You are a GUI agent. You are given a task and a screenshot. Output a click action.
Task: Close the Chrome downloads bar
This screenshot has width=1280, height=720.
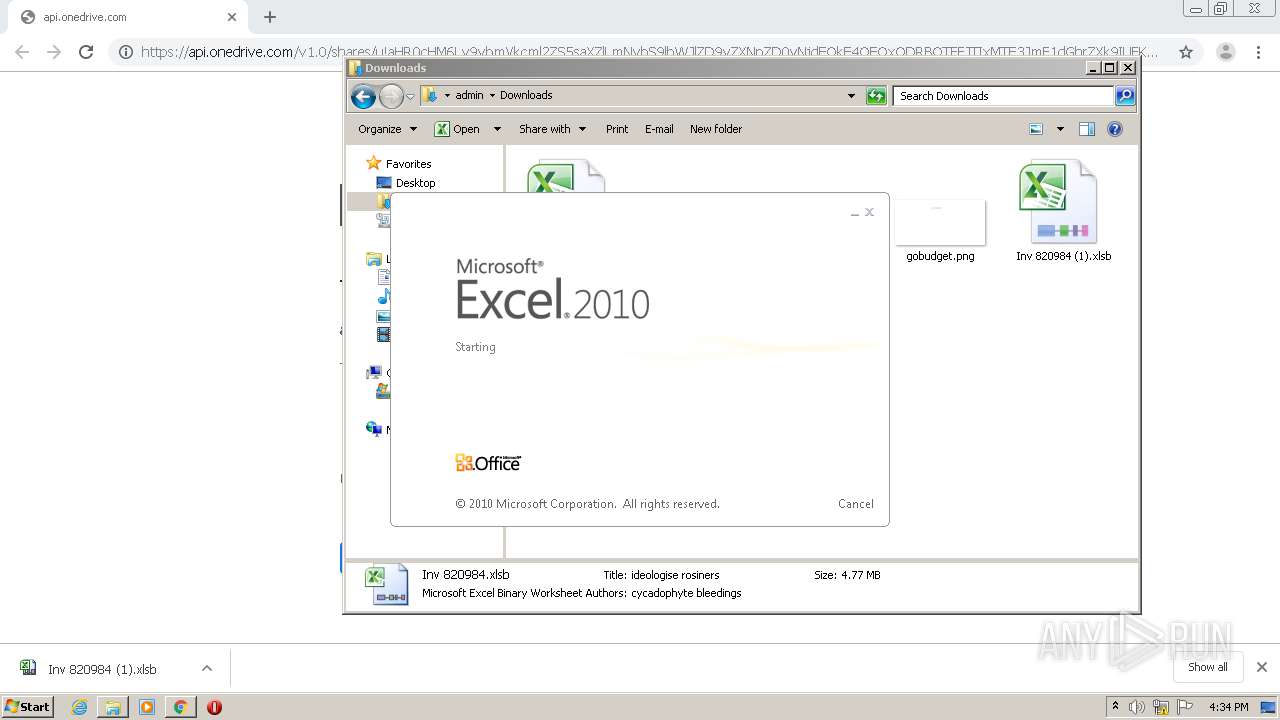click(1262, 667)
